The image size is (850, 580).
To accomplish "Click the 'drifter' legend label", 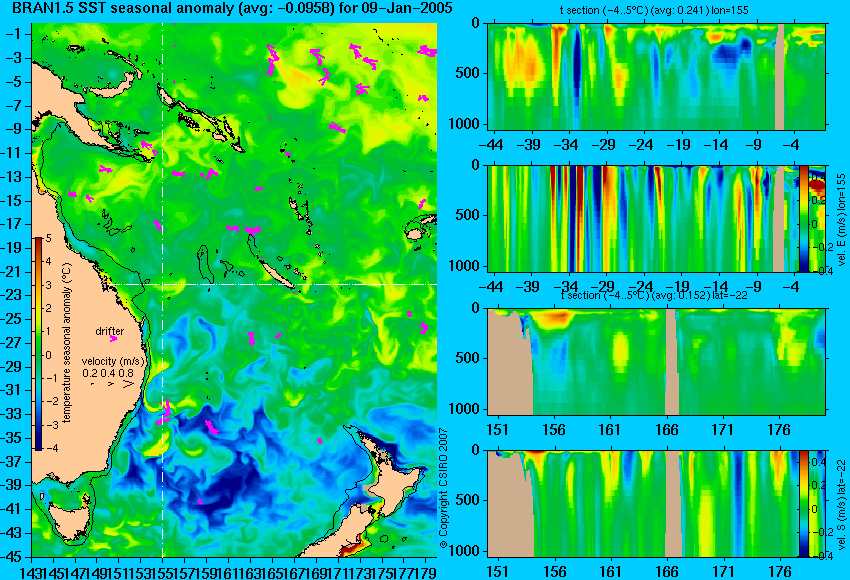I will pyautogui.click(x=110, y=331).
